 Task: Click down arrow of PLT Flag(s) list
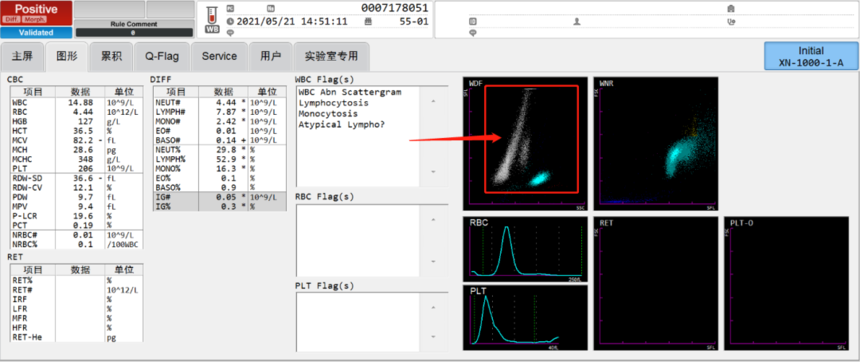434,336
